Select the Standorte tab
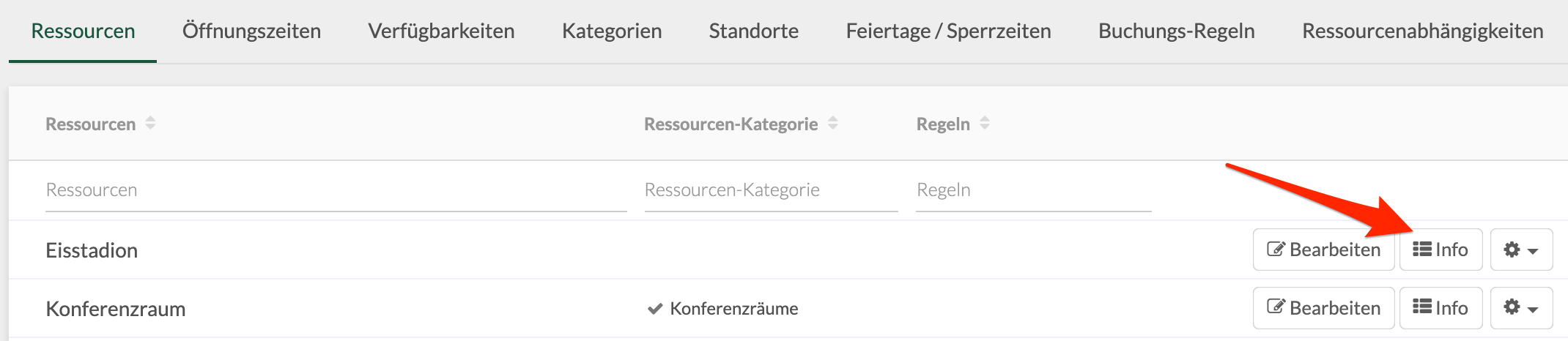Screen dimensions: 1568x341 click(753, 31)
